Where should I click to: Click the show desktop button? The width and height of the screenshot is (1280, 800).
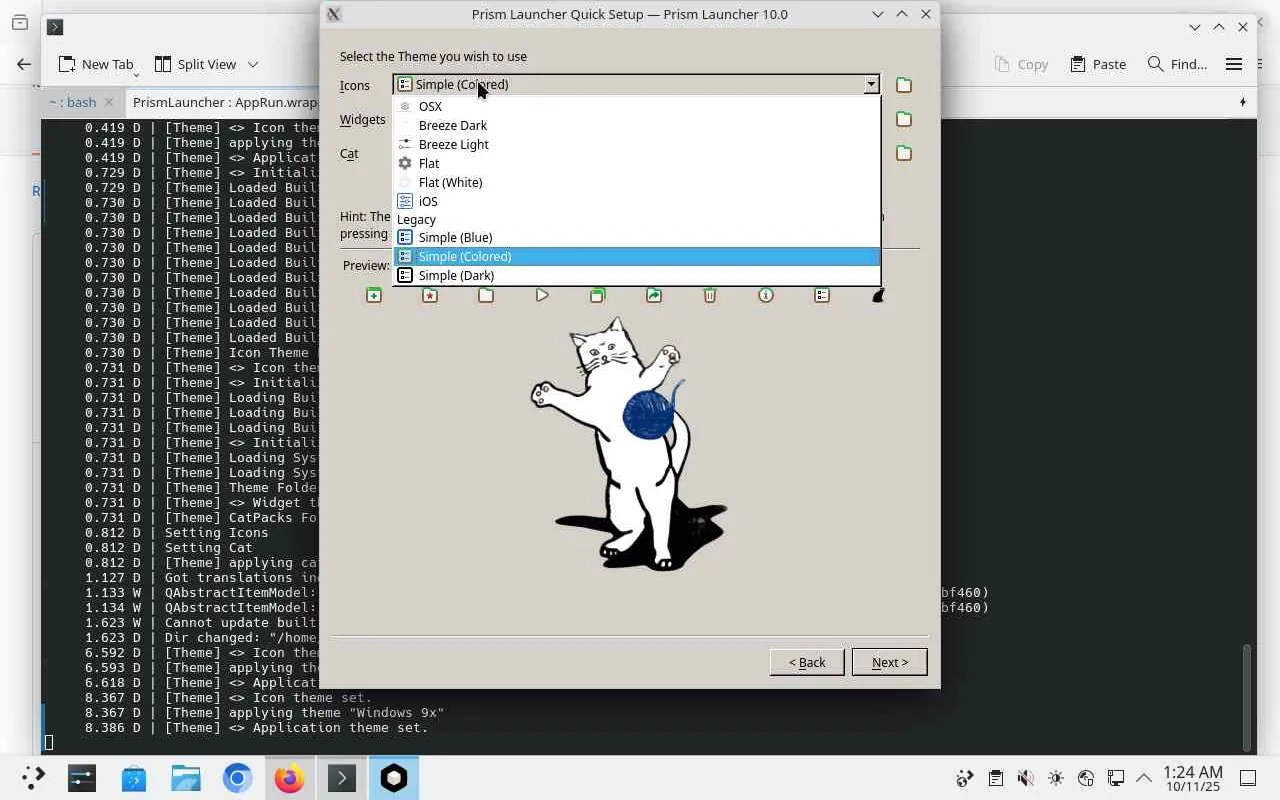1248,778
